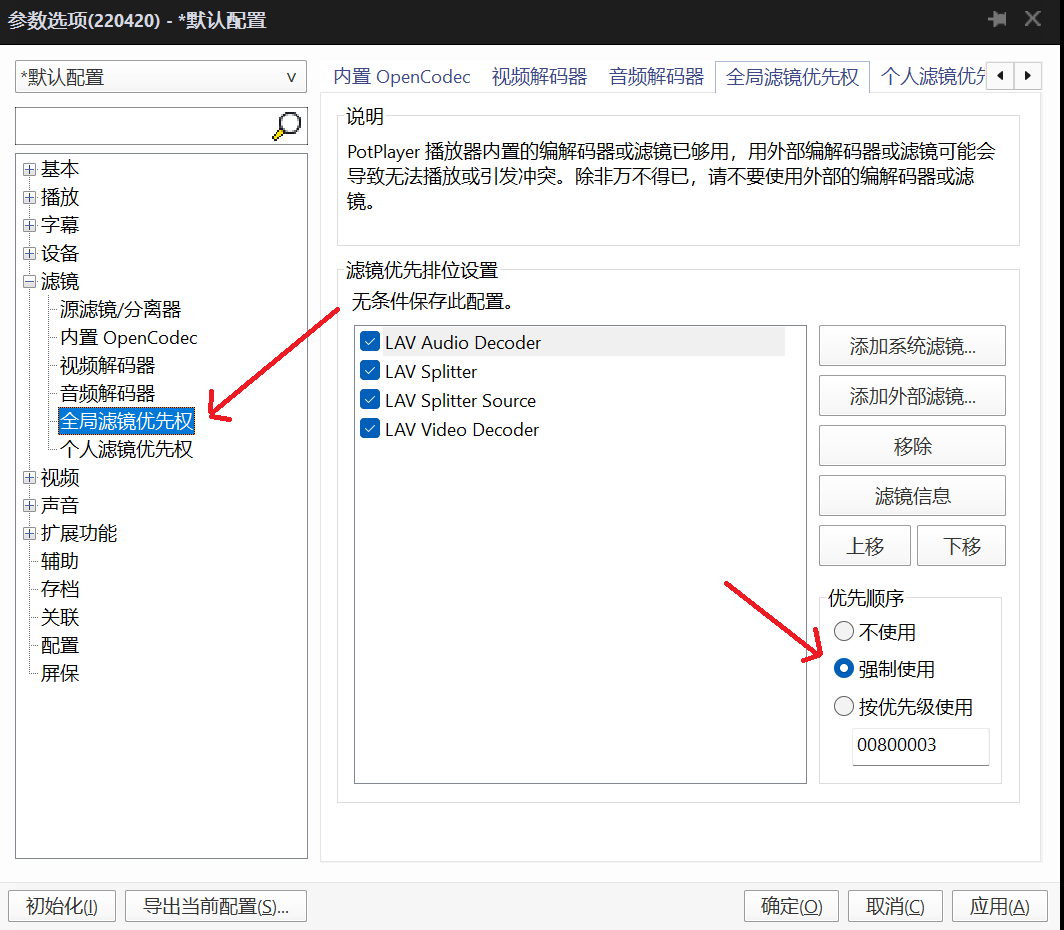Screen dimensions: 1064x930
Task: Expand the 播放 tree node
Action: 29,197
